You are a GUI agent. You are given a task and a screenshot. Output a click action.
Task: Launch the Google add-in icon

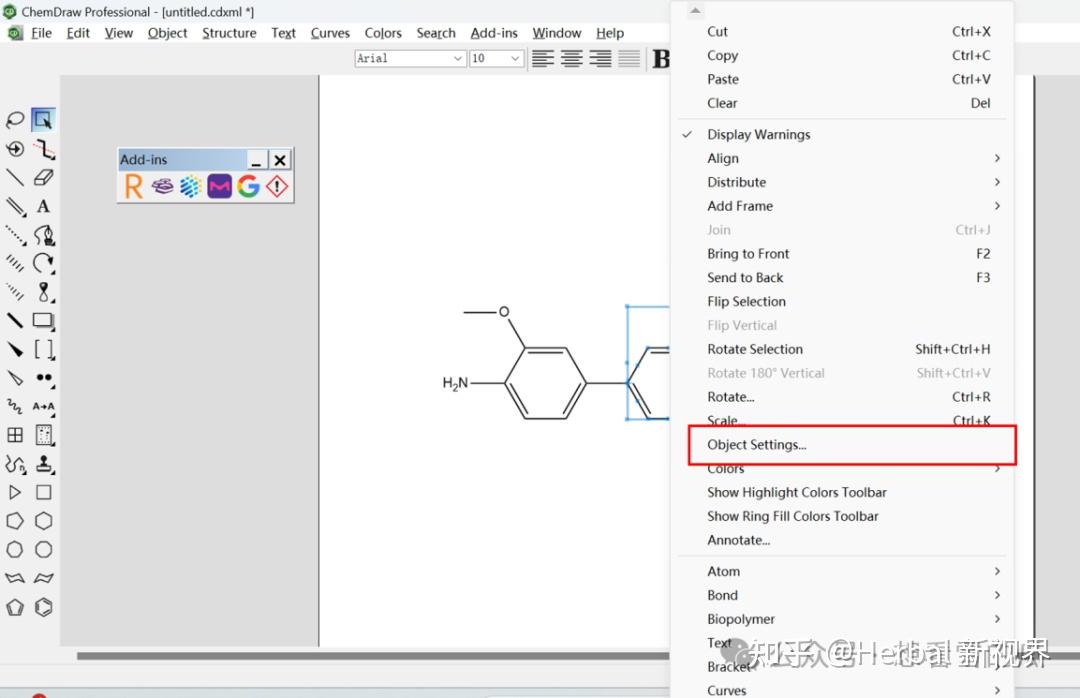point(249,186)
